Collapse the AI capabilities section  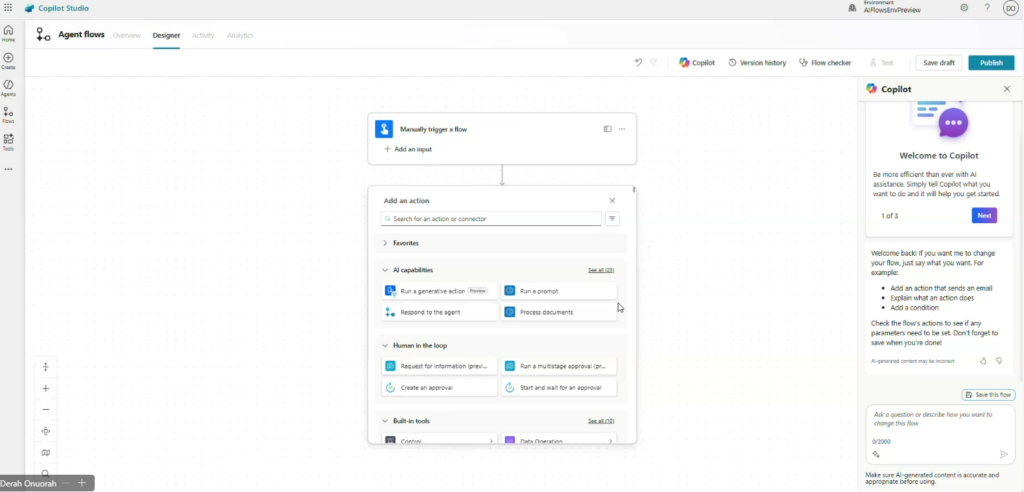click(x=385, y=270)
